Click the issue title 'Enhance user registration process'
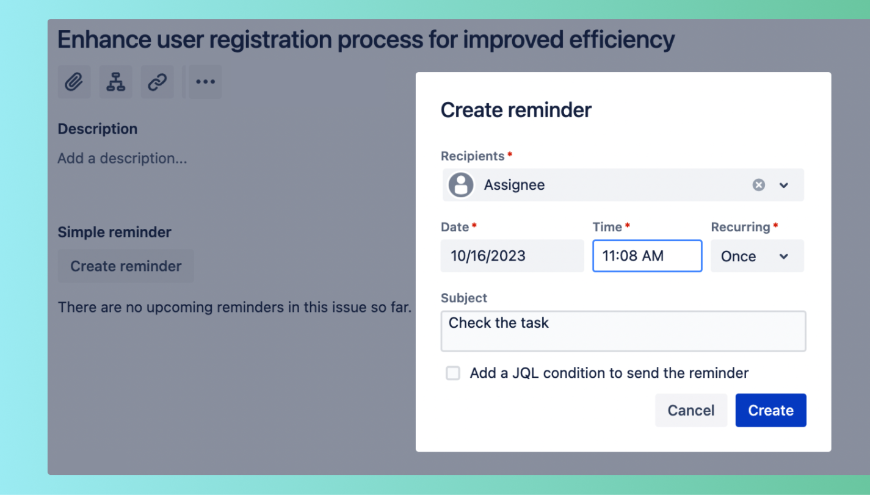The height and width of the screenshot is (495, 870). pos(366,40)
